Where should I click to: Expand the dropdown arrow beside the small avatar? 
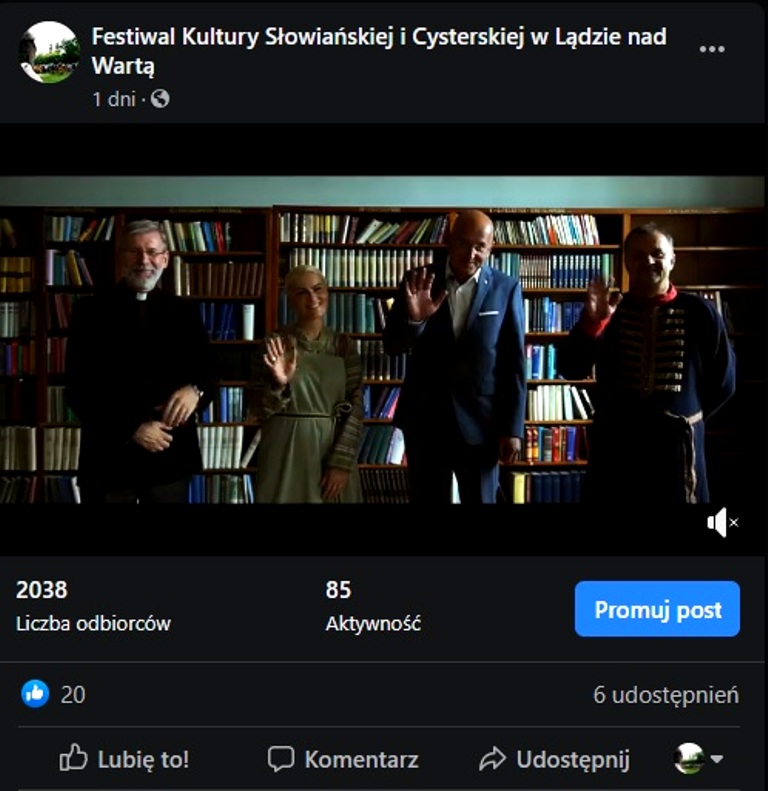pos(717,758)
